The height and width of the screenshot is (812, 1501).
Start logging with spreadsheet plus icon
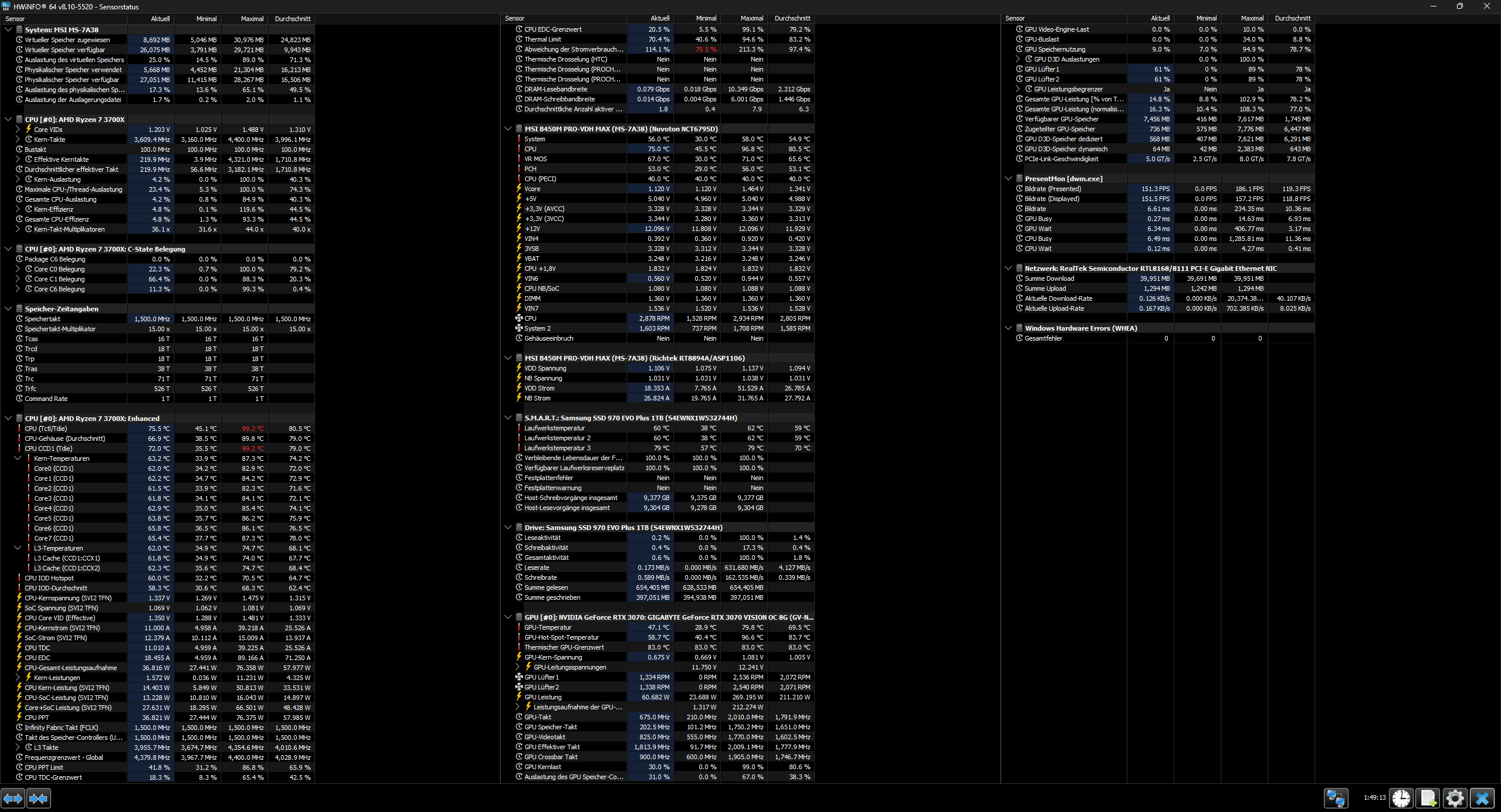[x=1428, y=798]
